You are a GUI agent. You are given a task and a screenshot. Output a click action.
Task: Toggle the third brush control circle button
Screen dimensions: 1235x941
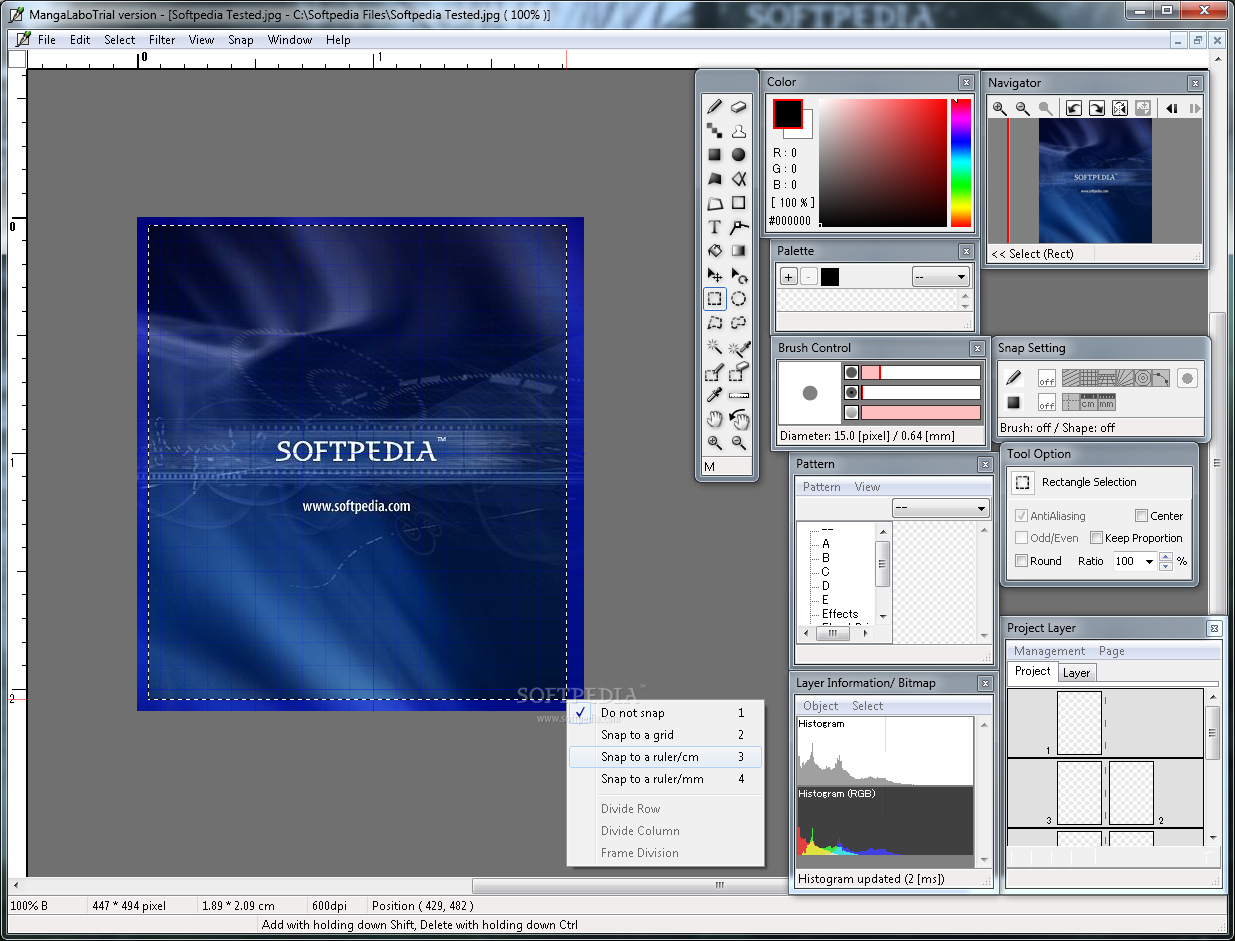(851, 412)
